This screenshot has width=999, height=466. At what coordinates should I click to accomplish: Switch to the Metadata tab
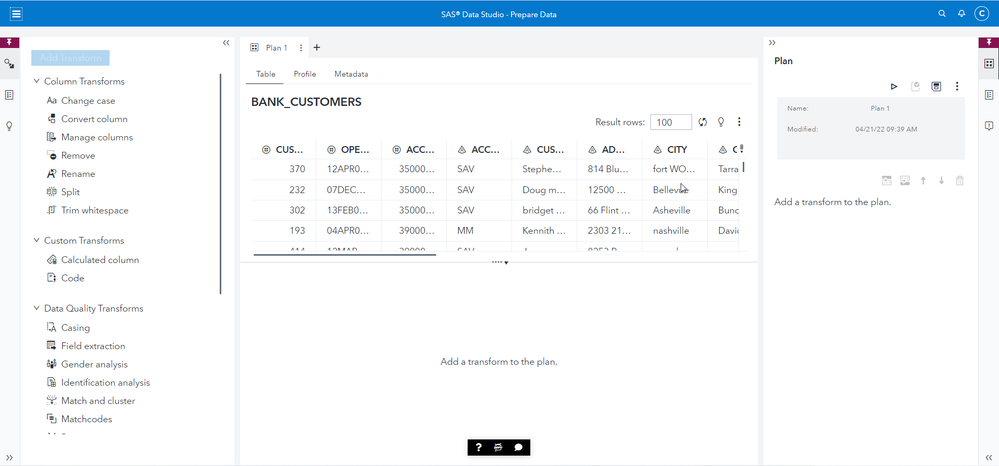pos(351,74)
